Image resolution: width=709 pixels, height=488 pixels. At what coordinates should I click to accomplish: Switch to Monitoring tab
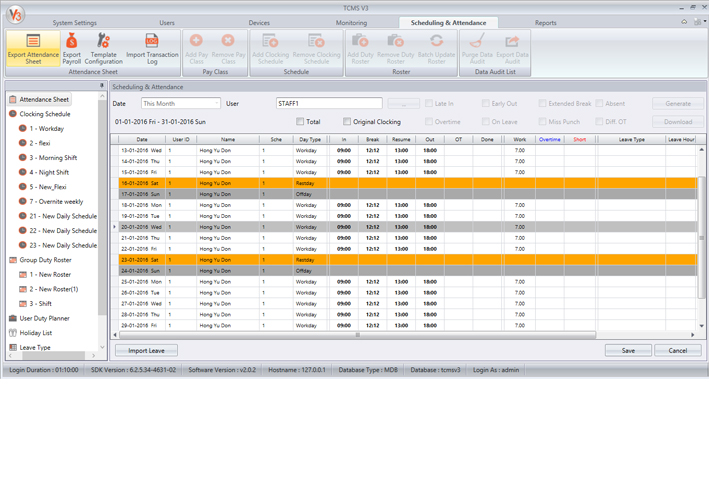351,23
